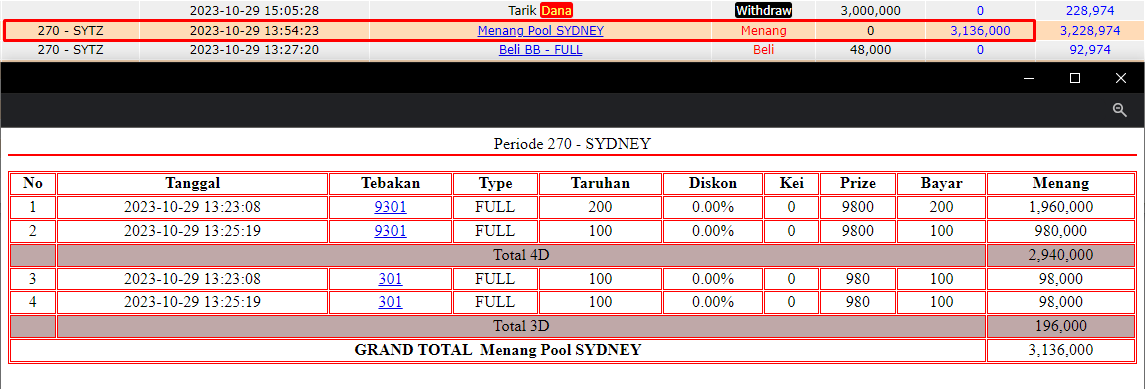Click the Bayar column header

(941, 183)
